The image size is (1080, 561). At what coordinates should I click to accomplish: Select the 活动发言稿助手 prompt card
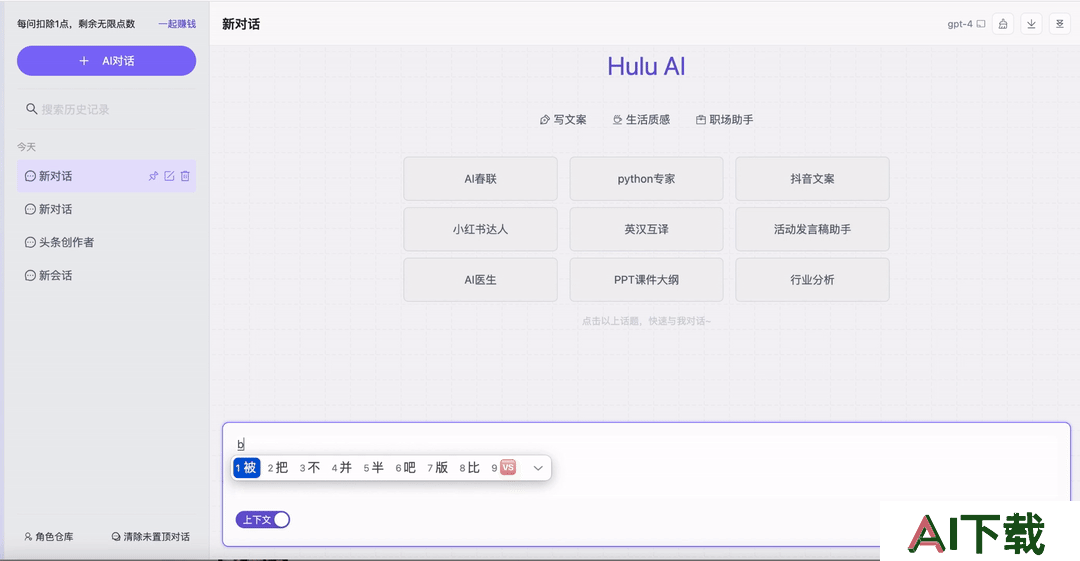(x=812, y=229)
